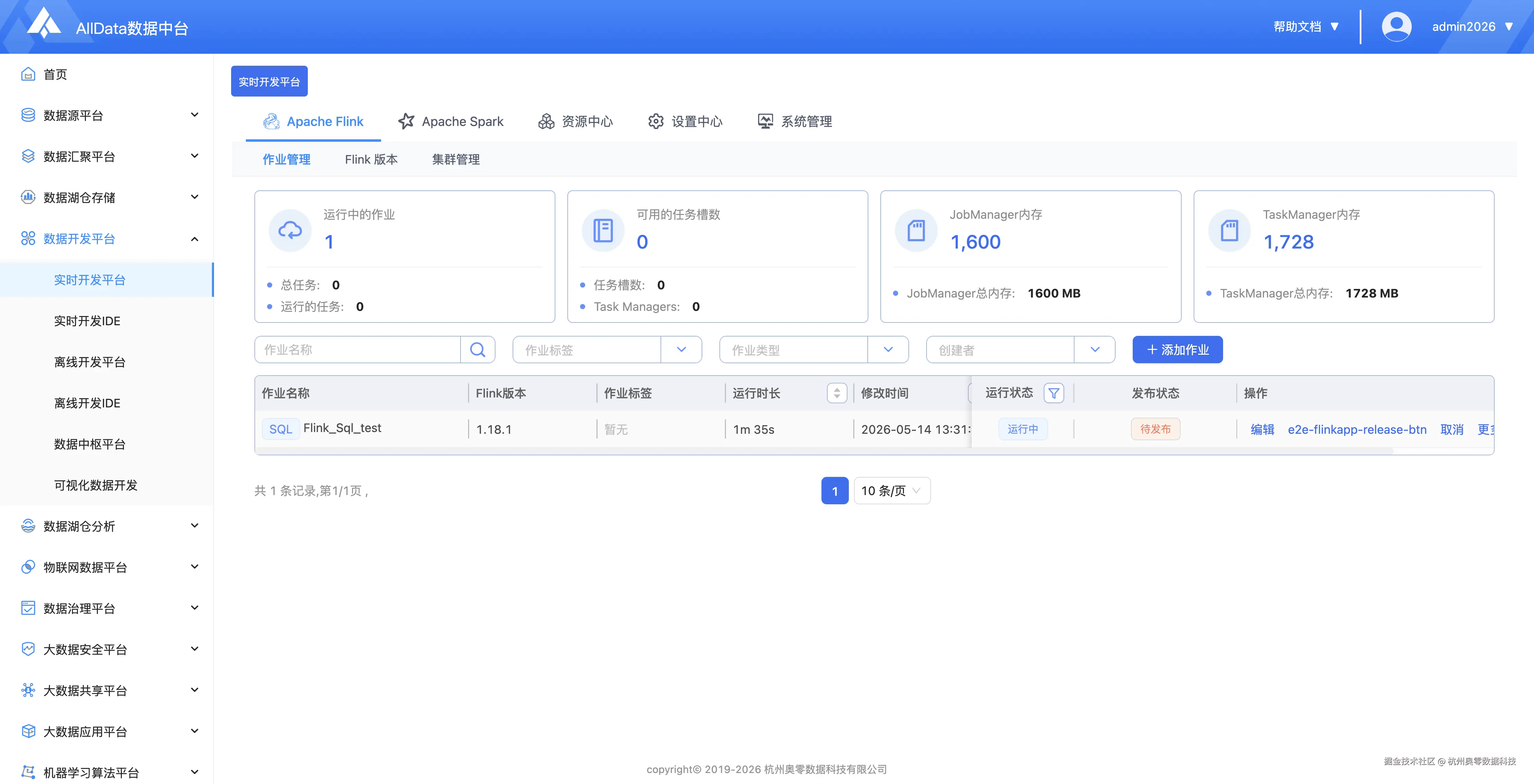The height and width of the screenshot is (784, 1534).
Task: Click the 数据湖仓分析 icon
Action: tap(28, 526)
